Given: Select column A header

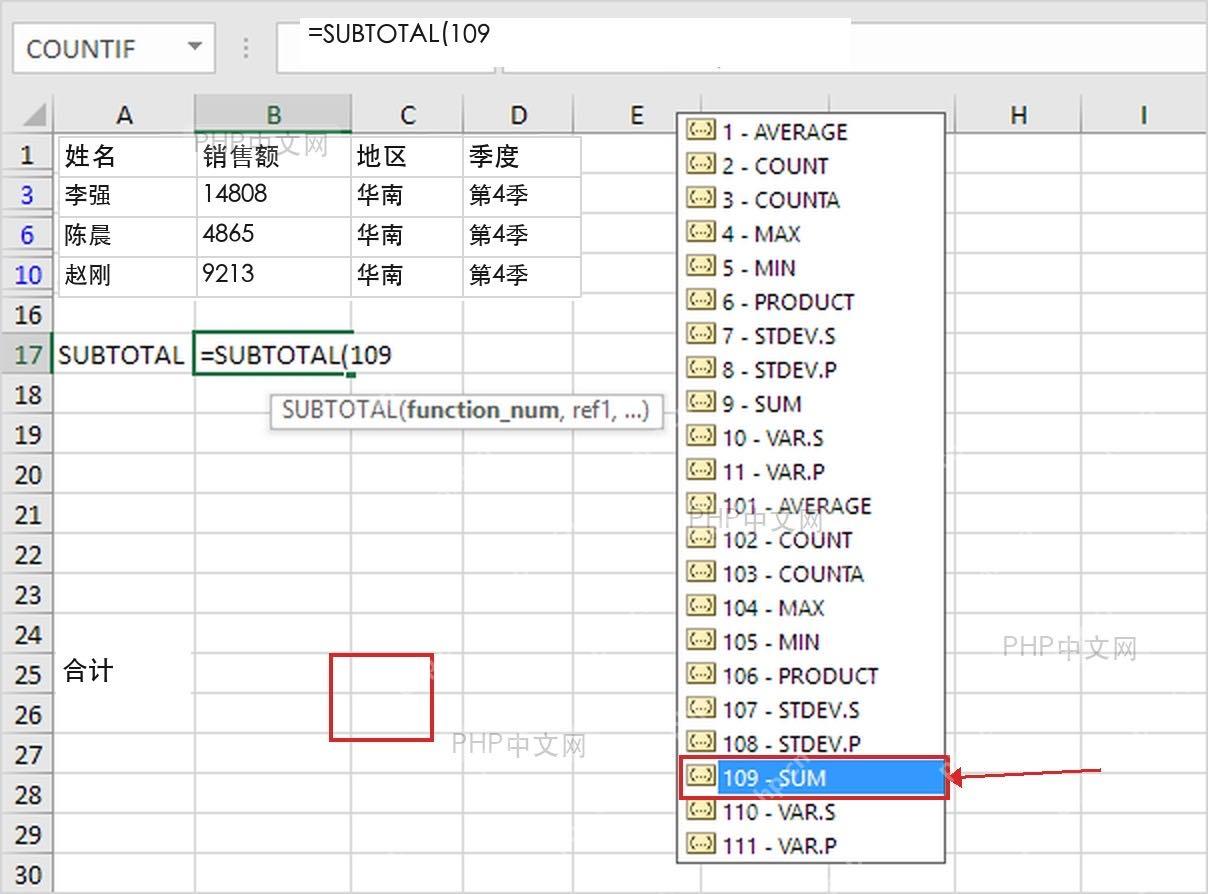Looking at the screenshot, I should (124, 115).
